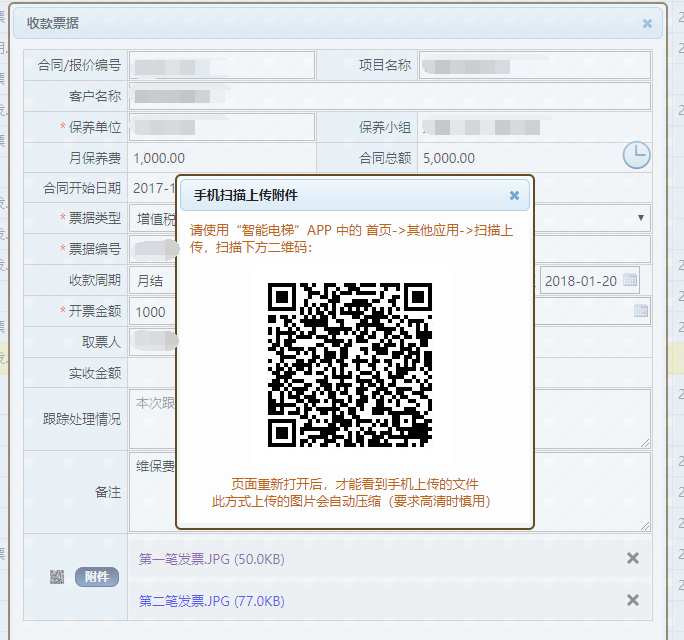The width and height of the screenshot is (684, 640).
Task: Delete attachment 第一笔发票.JPG
Action: [x=632, y=559]
